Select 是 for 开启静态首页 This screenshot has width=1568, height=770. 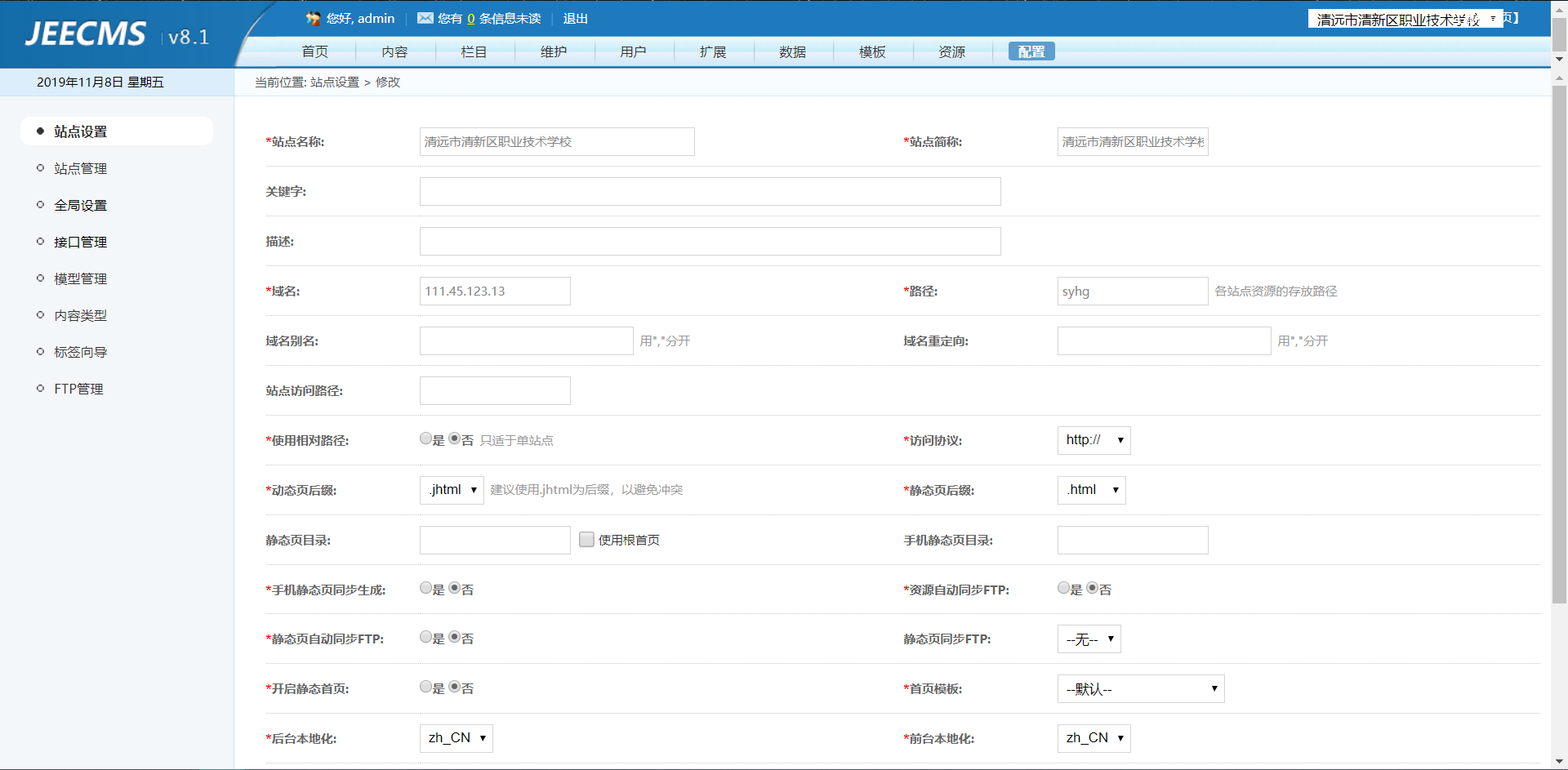(425, 687)
